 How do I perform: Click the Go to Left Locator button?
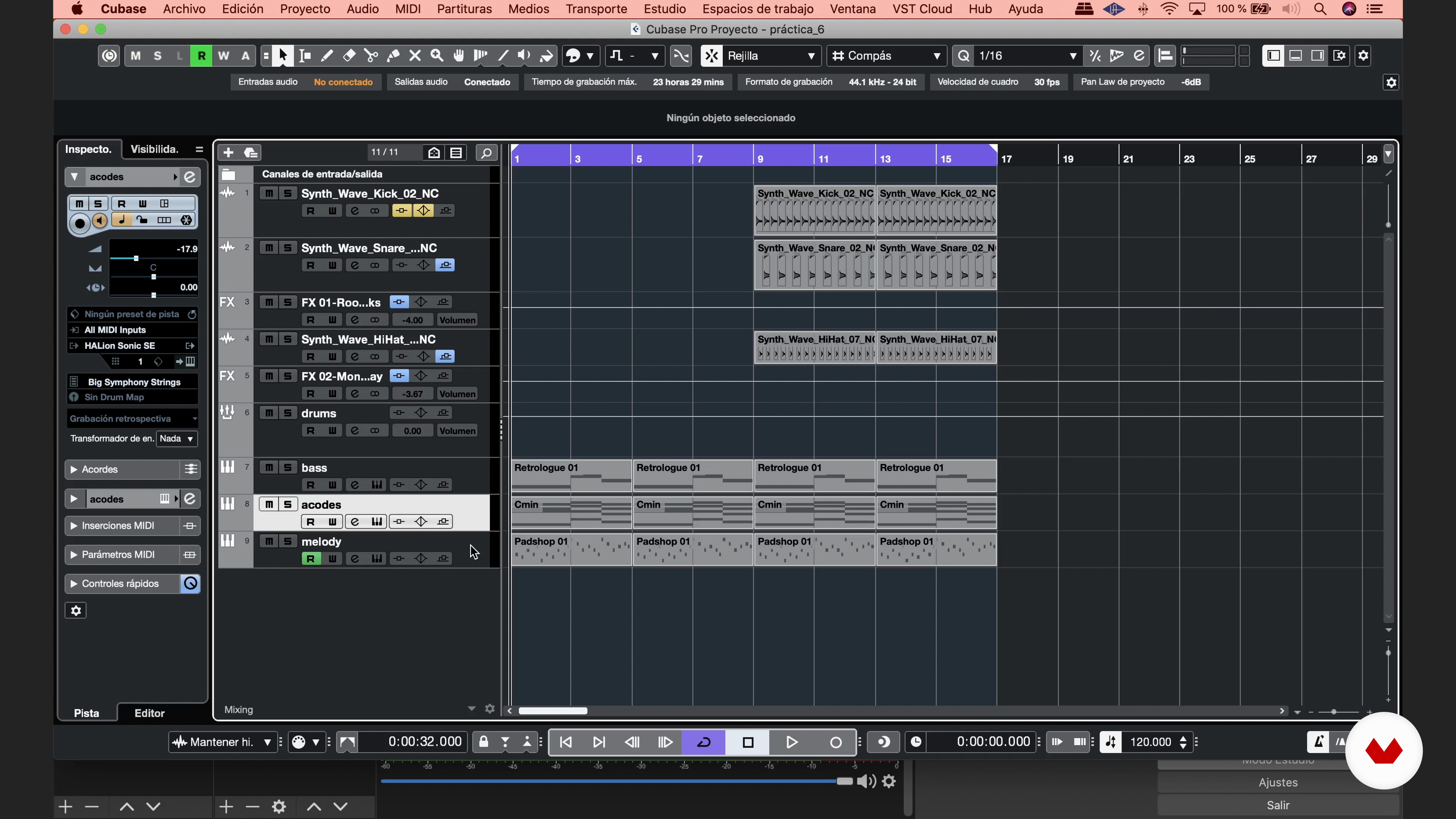[566, 742]
